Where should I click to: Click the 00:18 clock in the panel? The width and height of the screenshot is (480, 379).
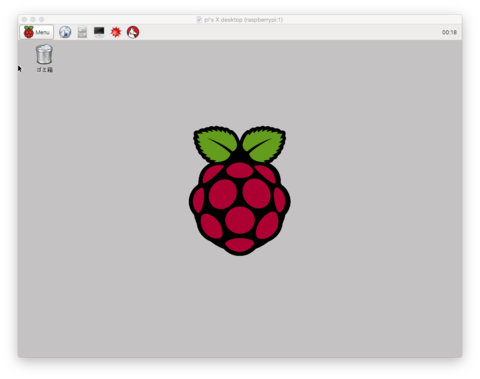tap(449, 32)
